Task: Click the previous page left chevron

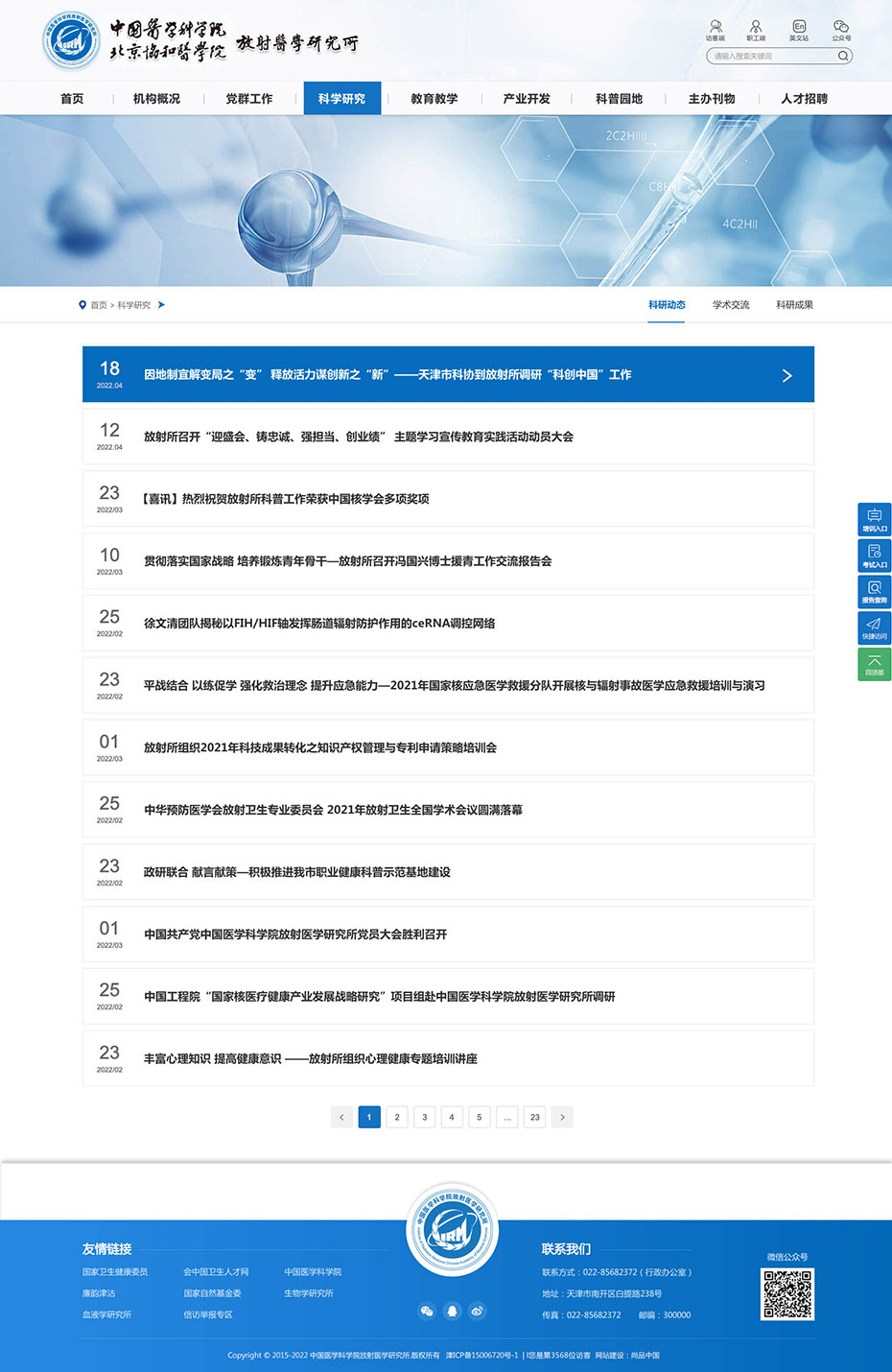Action: click(x=341, y=1117)
